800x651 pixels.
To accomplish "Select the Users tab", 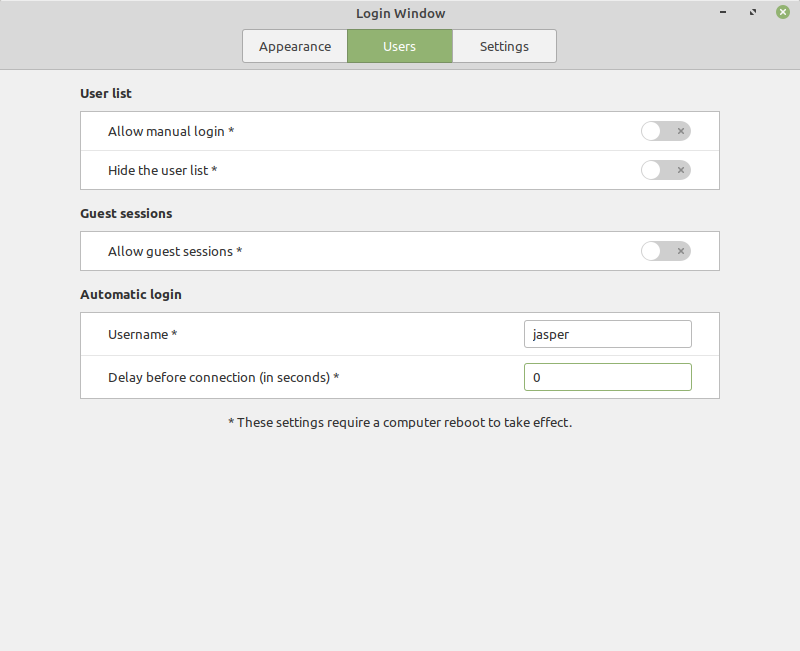I will (x=399, y=46).
